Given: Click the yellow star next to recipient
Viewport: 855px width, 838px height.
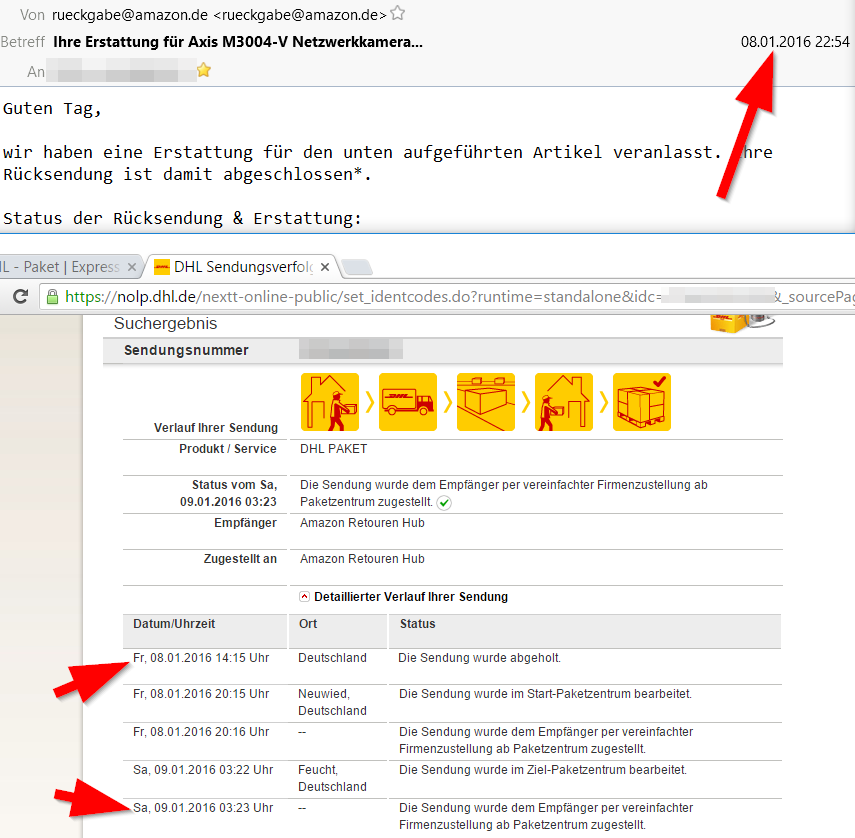Looking at the screenshot, I should [204, 70].
